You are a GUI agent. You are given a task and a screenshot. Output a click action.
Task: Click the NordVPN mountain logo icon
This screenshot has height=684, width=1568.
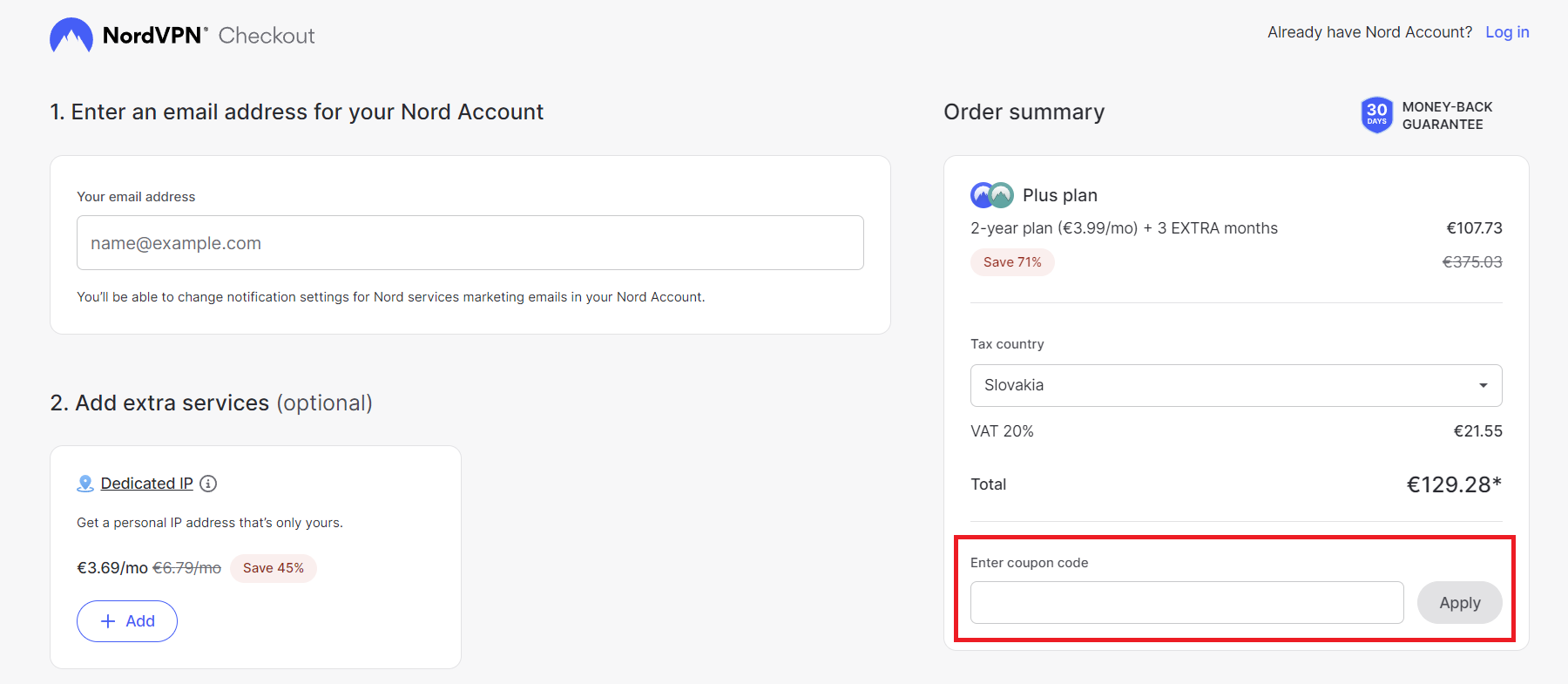tap(71, 36)
